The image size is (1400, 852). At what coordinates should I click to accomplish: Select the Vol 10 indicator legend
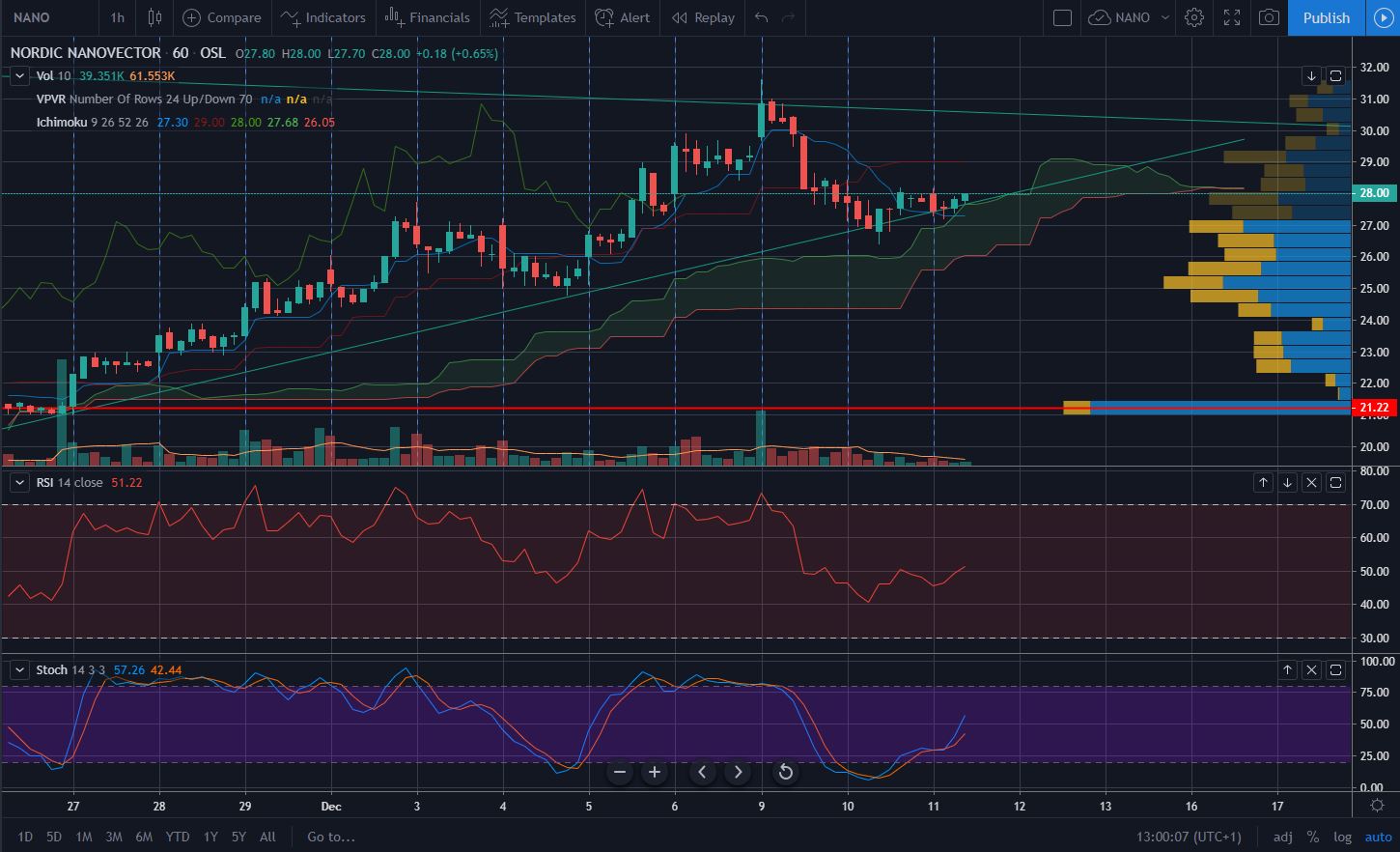click(x=53, y=75)
